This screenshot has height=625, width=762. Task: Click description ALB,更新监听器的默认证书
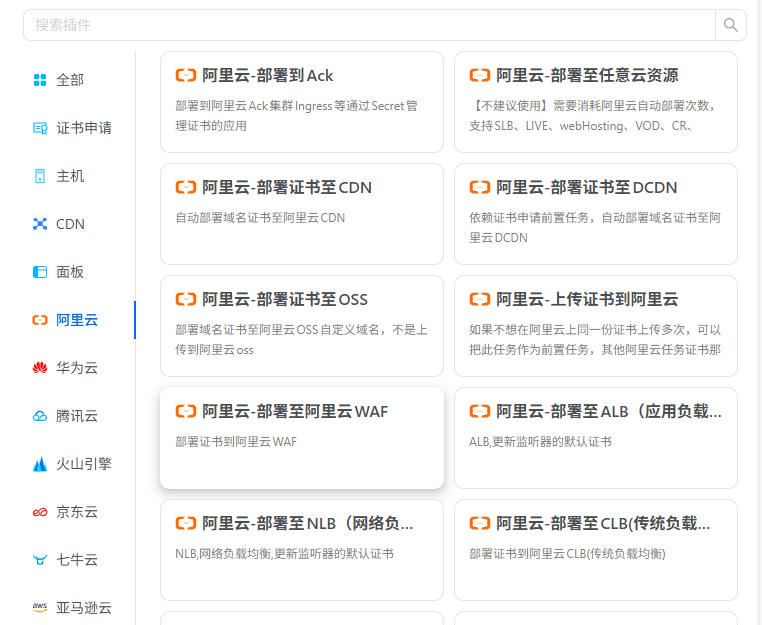click(x=540, y=442)
